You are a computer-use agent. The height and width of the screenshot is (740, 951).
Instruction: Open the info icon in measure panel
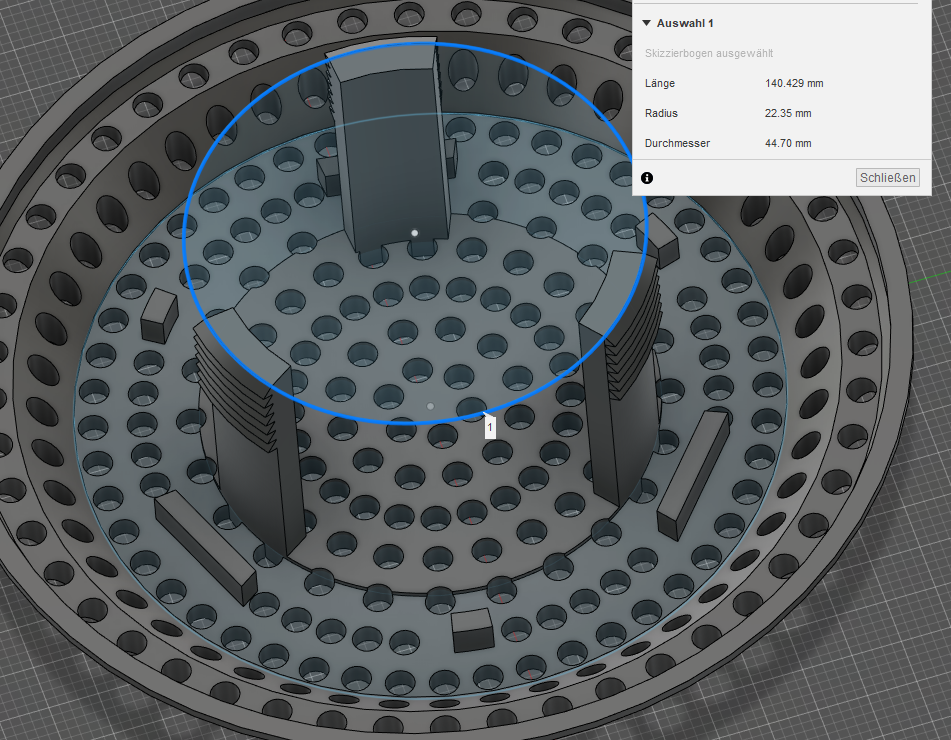(x=647, y=178)
